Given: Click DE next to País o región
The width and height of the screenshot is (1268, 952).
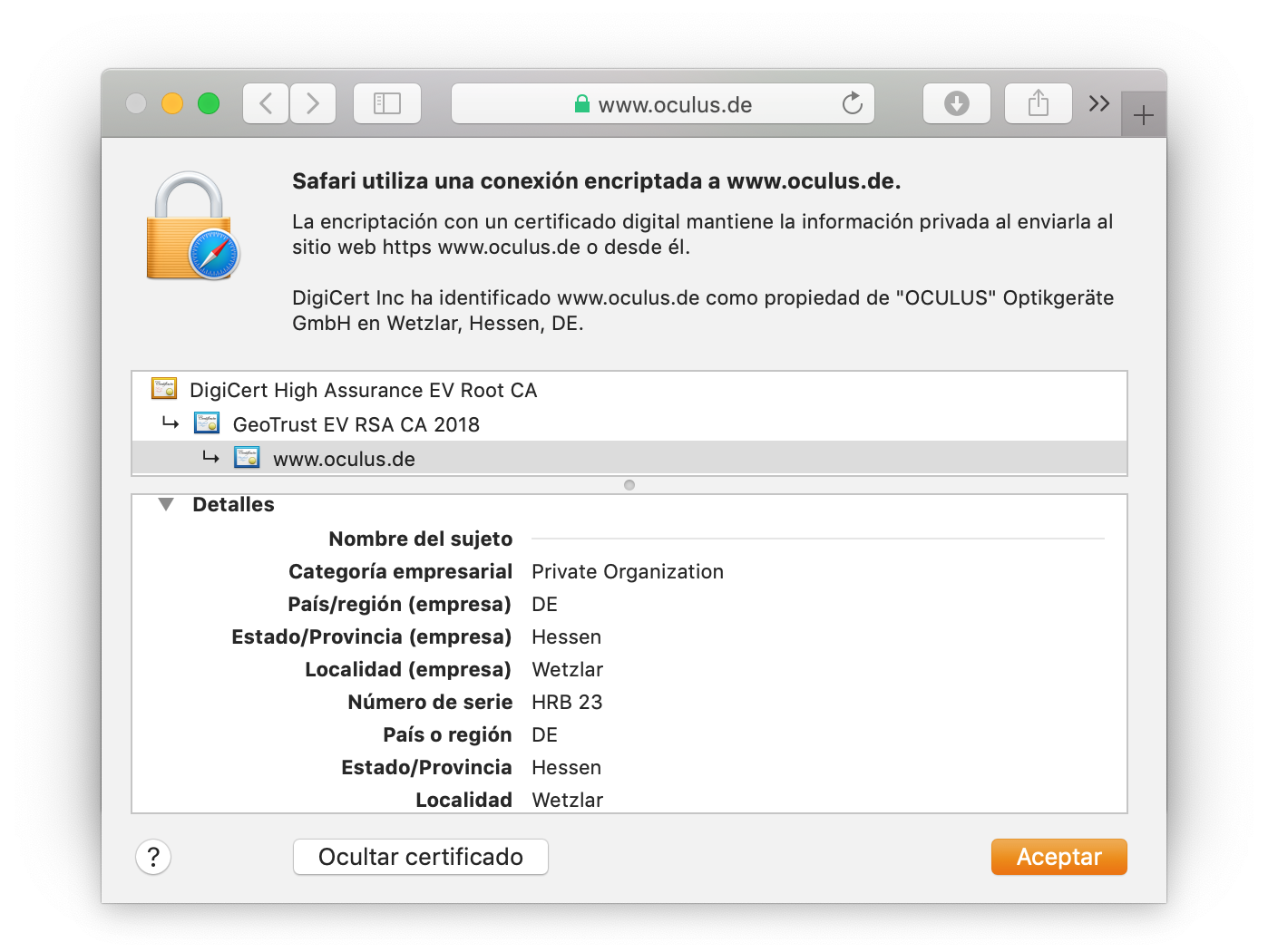Looking at the screenshot, I should pos(544,735).
